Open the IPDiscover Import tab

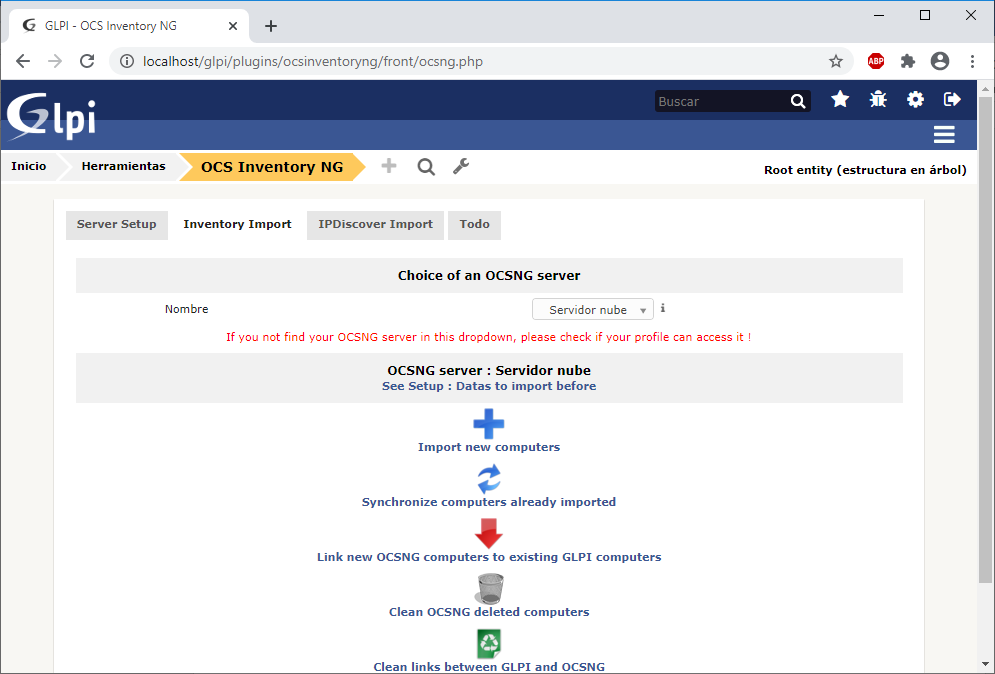click(x=375, y=225)
